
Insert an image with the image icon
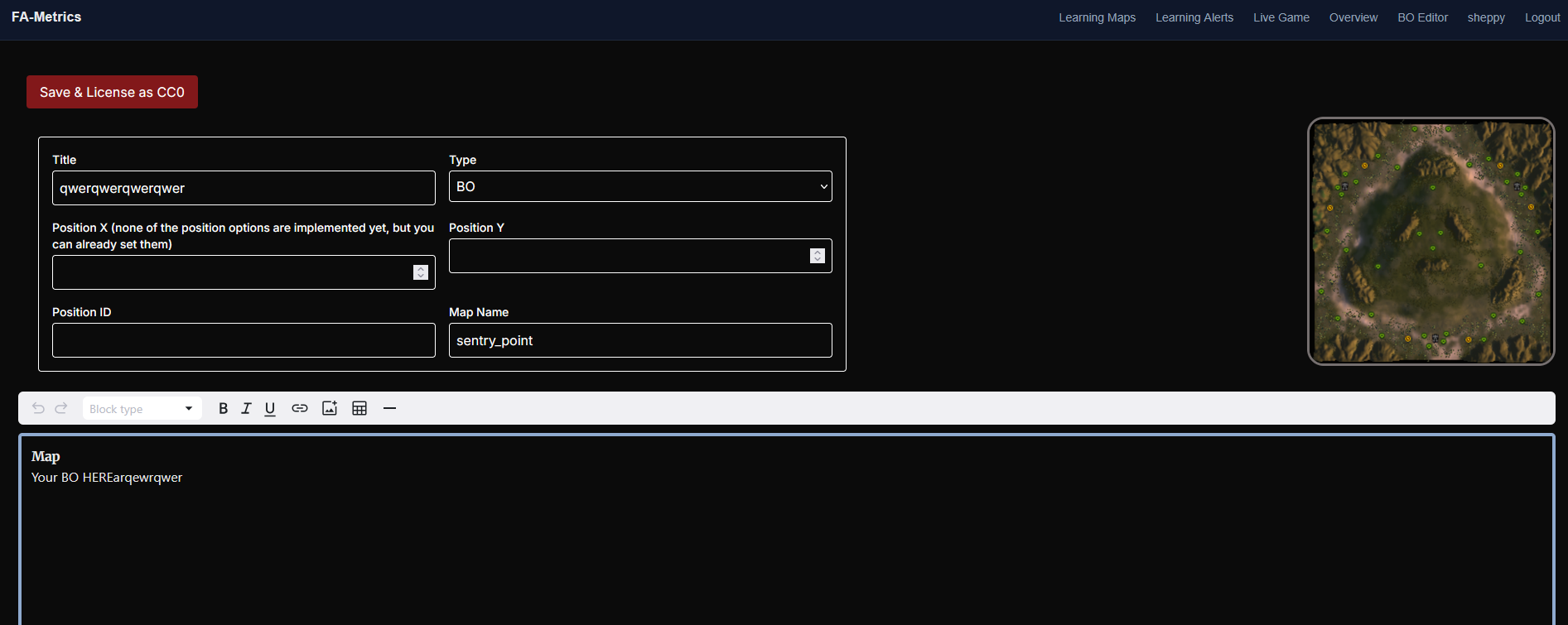(330, 408)
